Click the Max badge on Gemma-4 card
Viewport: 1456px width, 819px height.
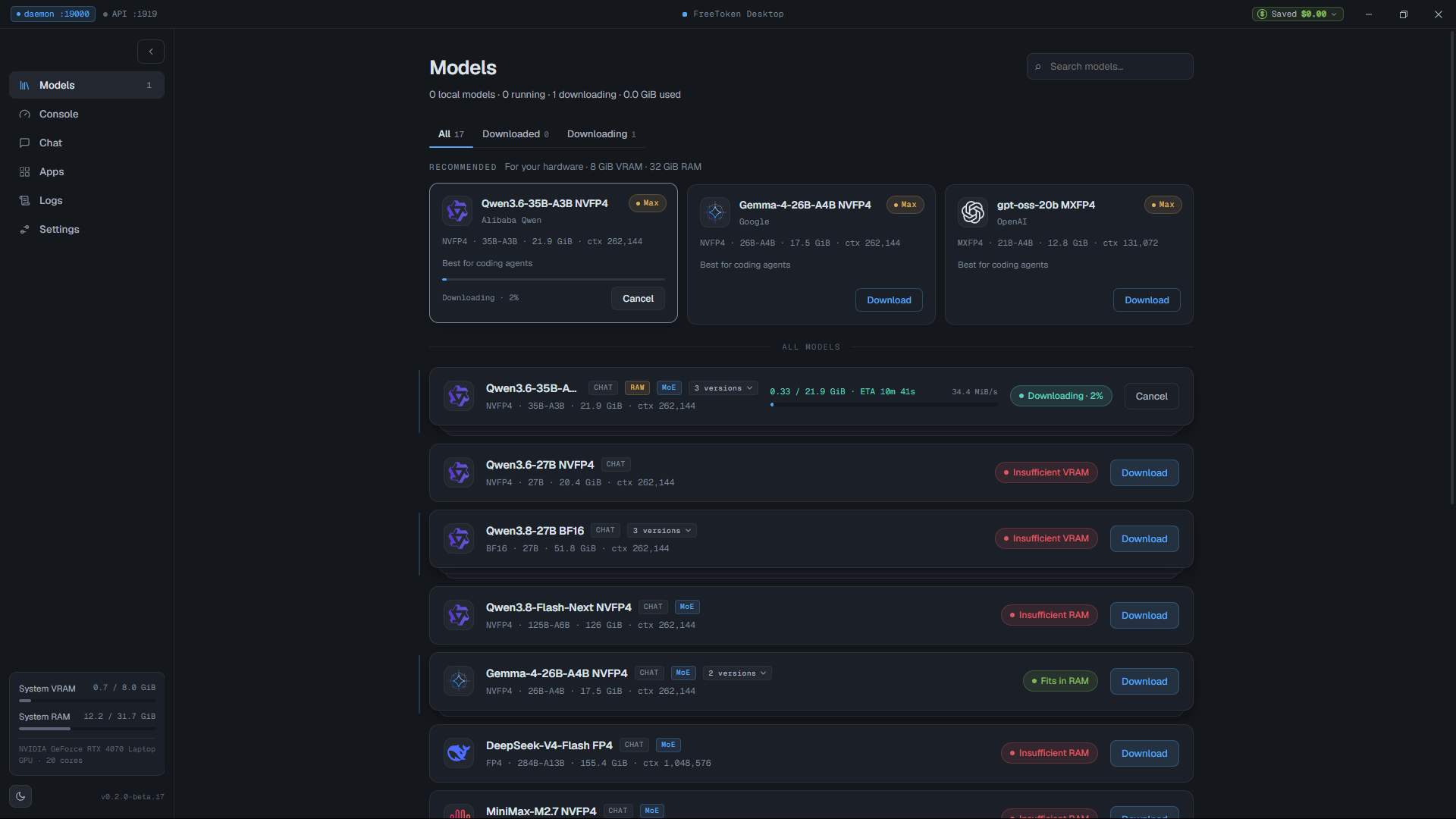[905, 205]
